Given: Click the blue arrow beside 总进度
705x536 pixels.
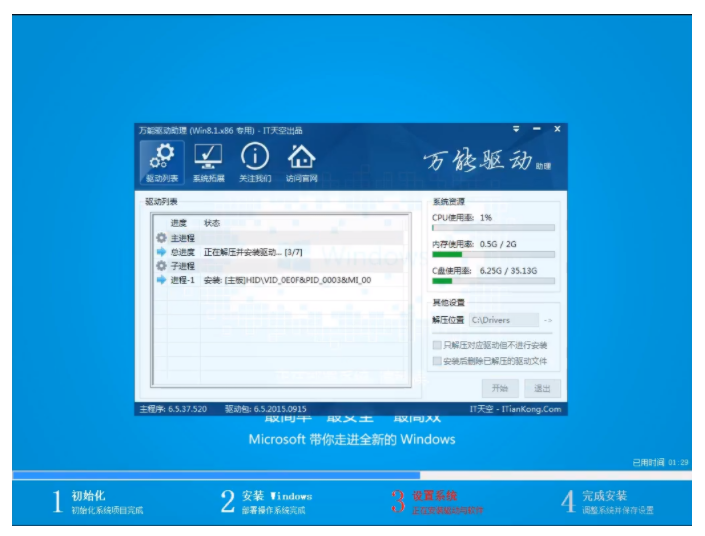Looking at the screenshot, I should pos(161,252).
